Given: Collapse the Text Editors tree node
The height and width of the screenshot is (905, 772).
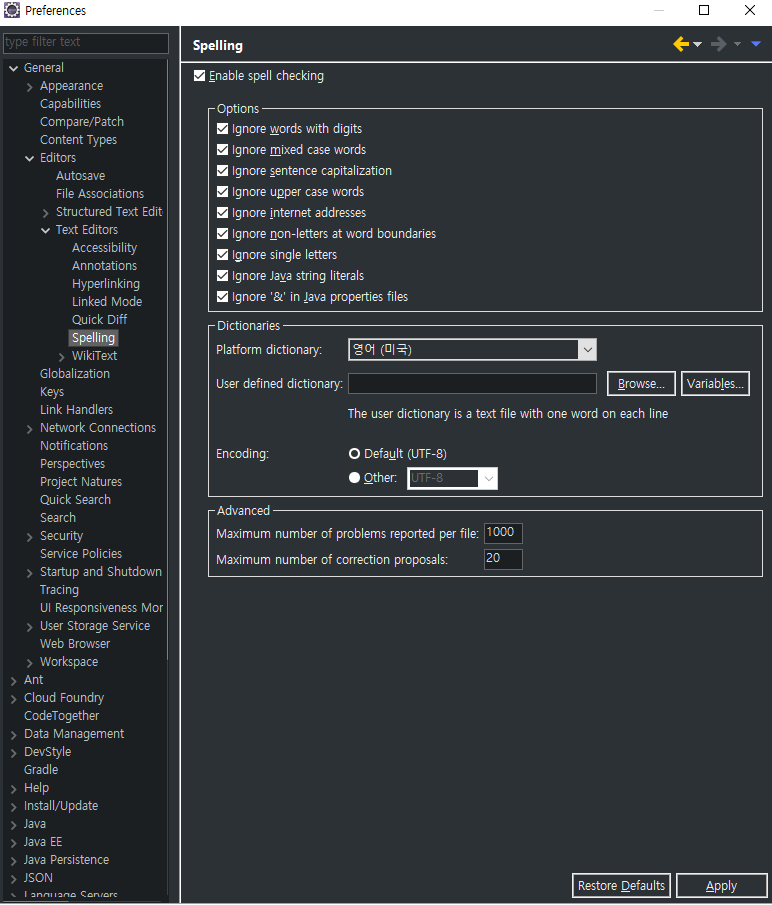Looking at the screenshot, I should pyautogui.click(x=46, y=230).
